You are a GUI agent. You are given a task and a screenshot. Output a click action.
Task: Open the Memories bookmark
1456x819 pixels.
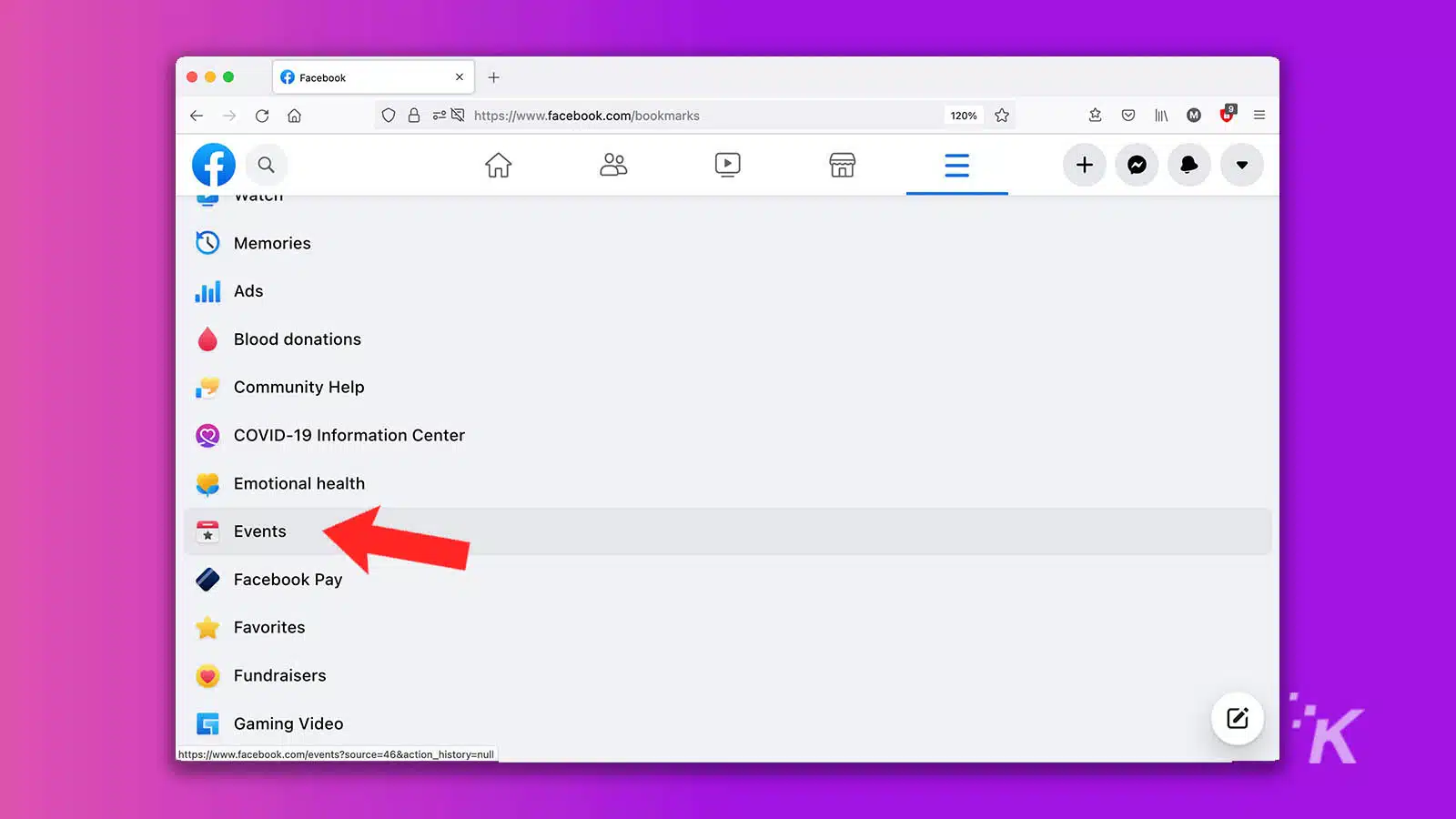272,243
